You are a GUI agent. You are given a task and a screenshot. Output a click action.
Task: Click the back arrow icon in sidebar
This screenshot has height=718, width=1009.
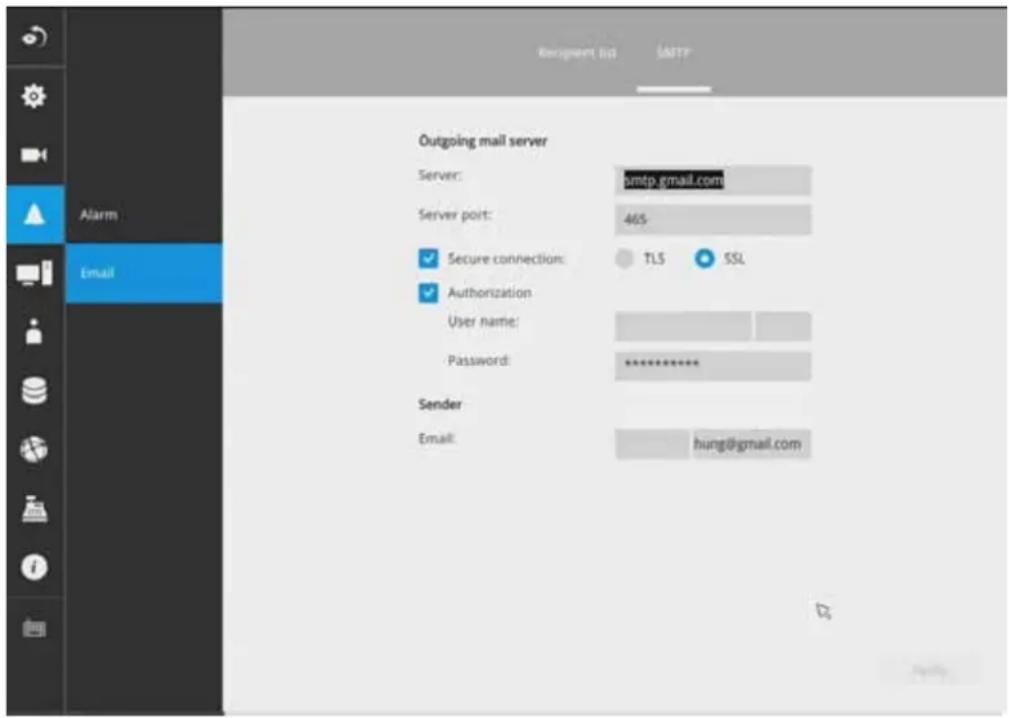(x=35, y=37)
